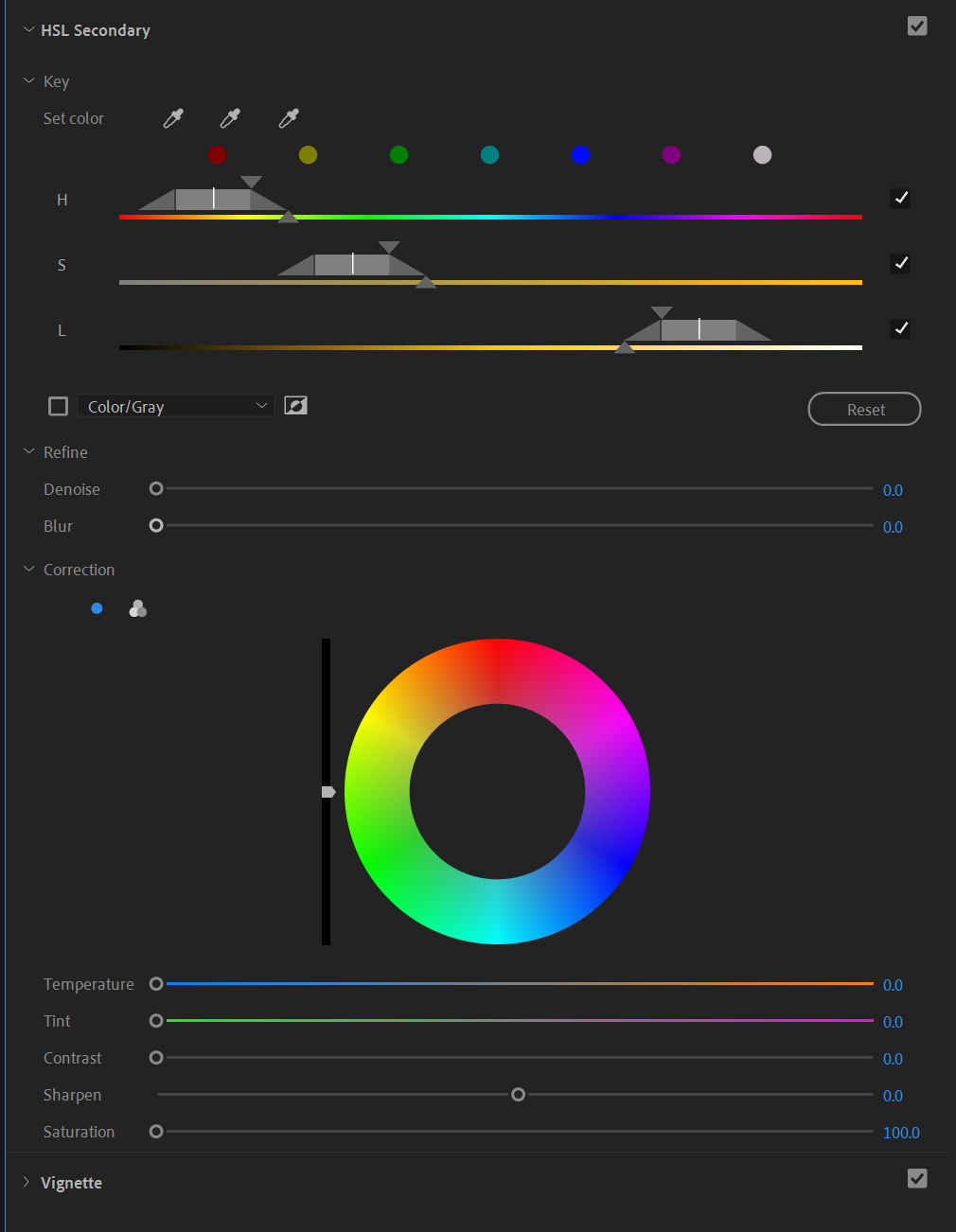Uncheck the L luminance range checkbox

[900, 328]
